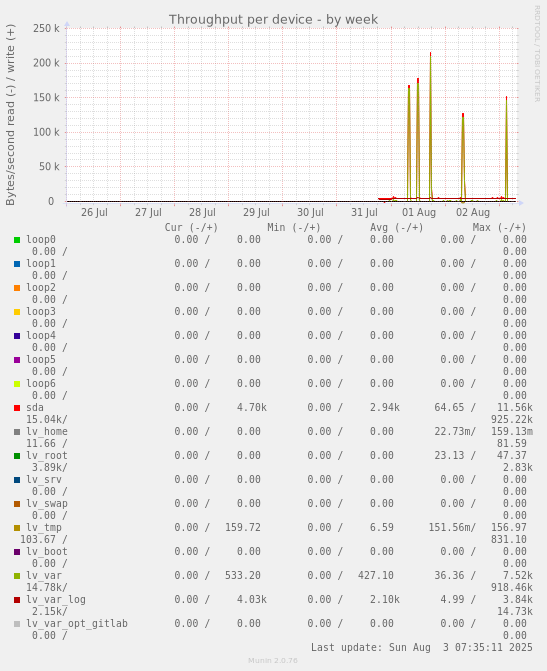
Task: Click the lv_root green color swatch
Action: tap(17, 456)
